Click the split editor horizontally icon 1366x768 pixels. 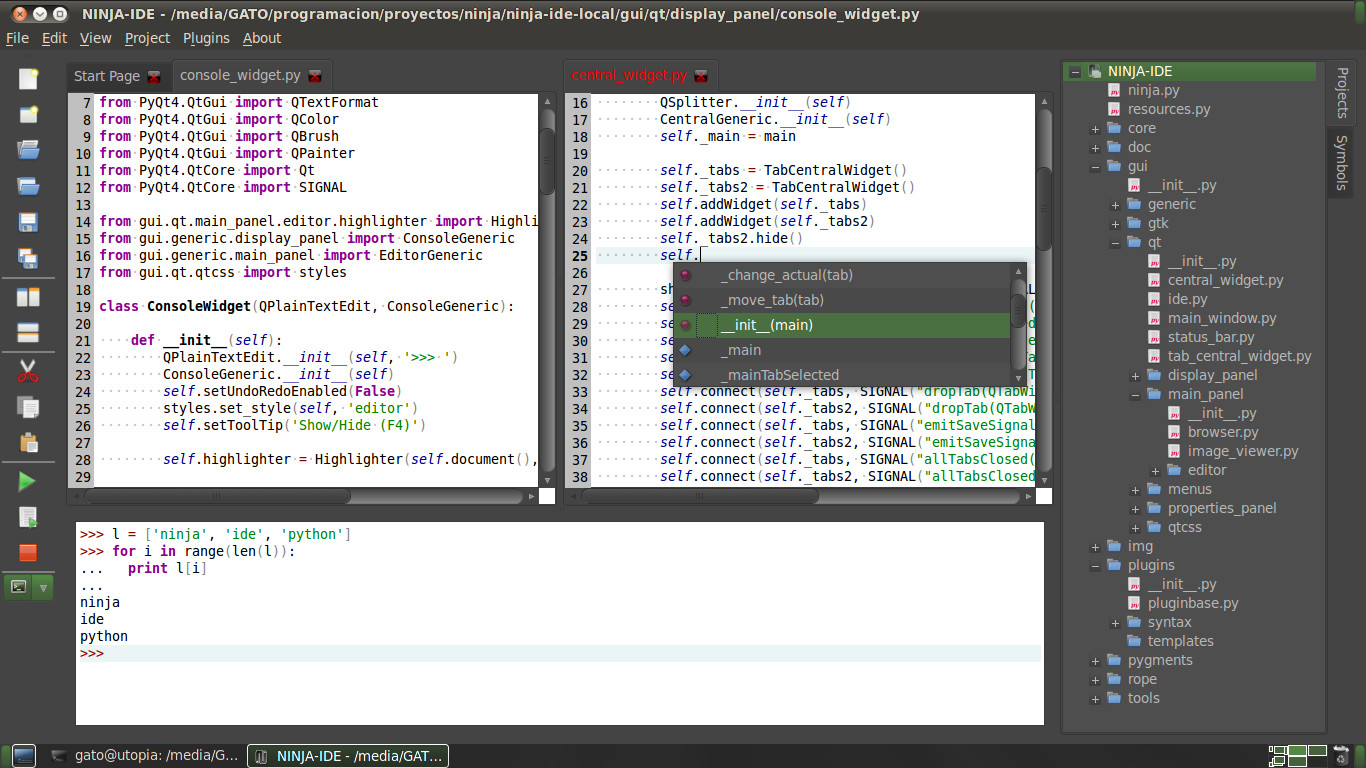[28, 332]
